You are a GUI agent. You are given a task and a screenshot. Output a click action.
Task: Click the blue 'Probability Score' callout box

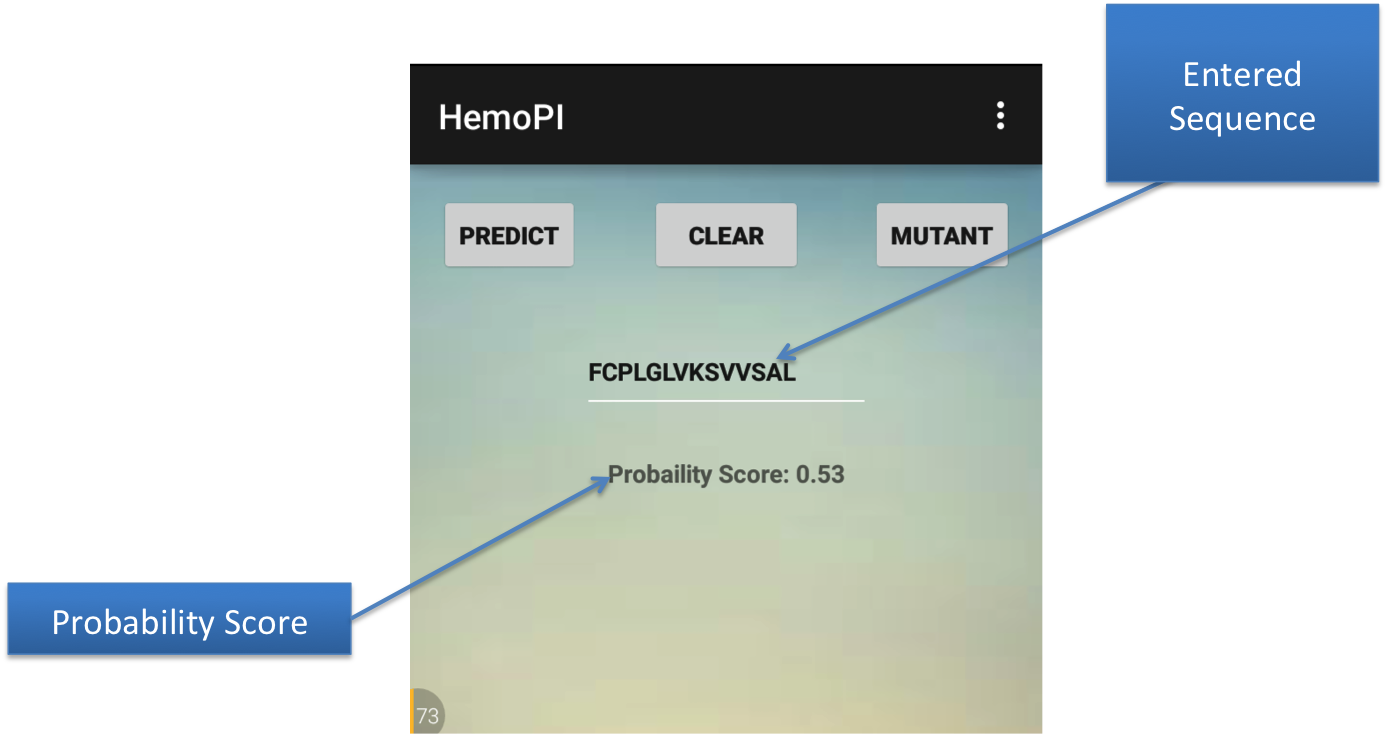click(x=180, y=622)
